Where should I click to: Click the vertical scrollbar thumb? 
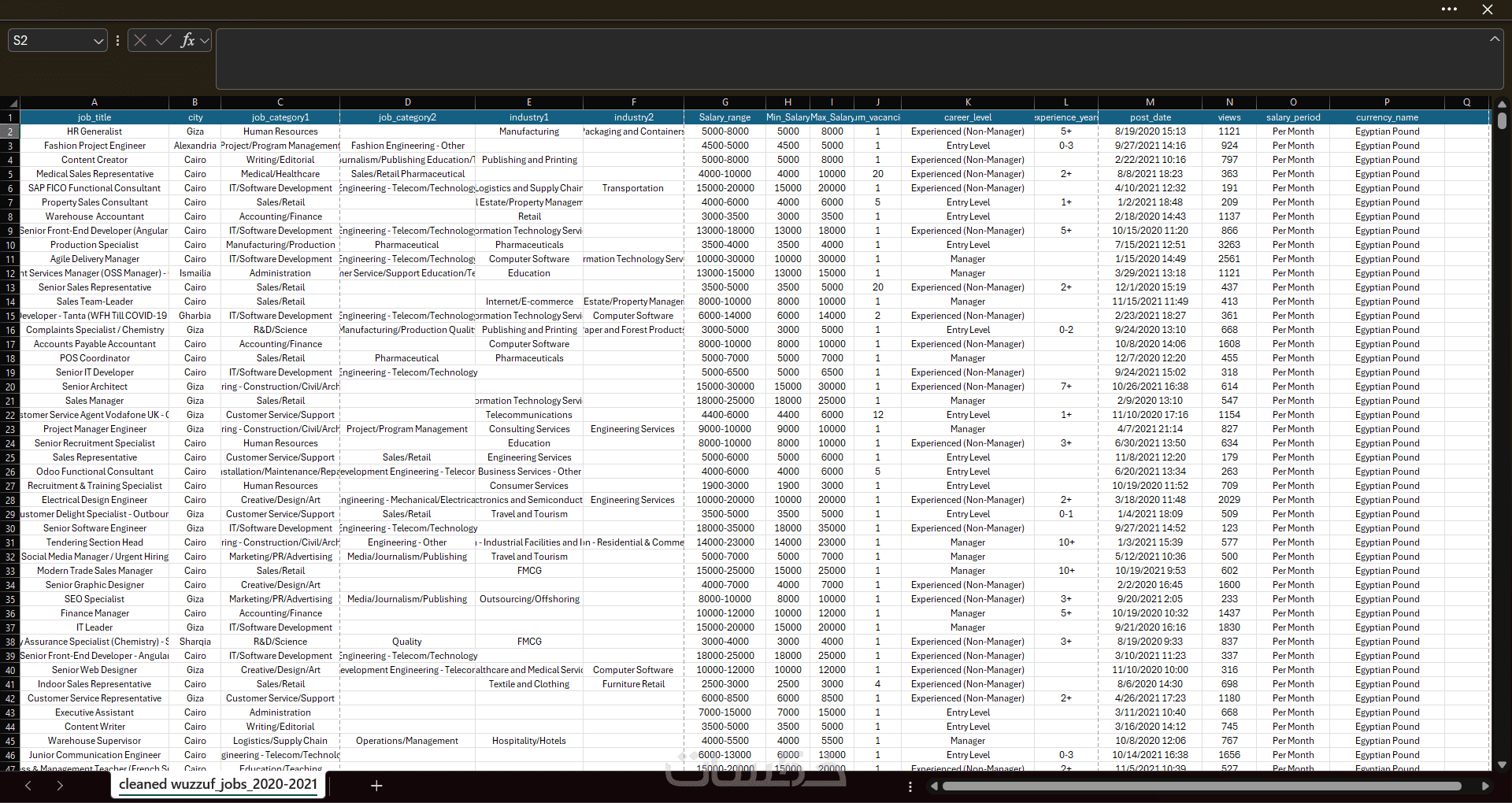(x=1502, y=120)
